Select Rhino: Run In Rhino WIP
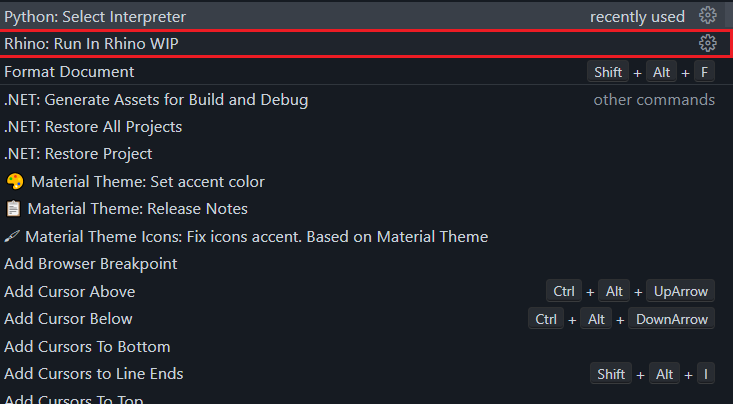This screenshot has height=404, width=733. click(92, 44)
